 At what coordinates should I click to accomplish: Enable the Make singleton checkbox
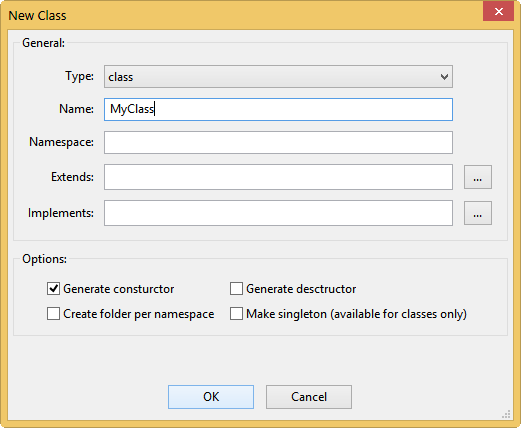tap(236, 314)
